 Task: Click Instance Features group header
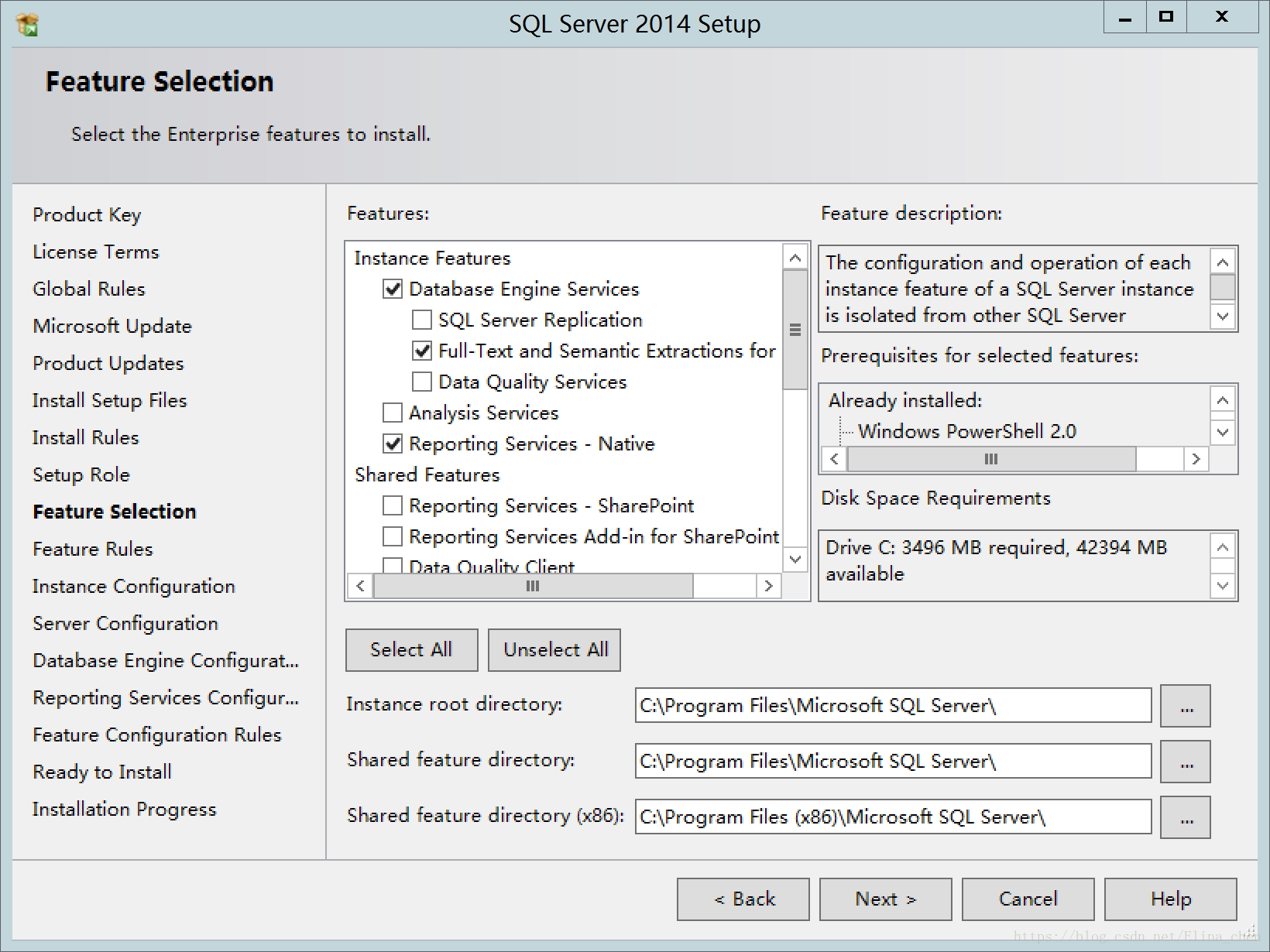433,259
